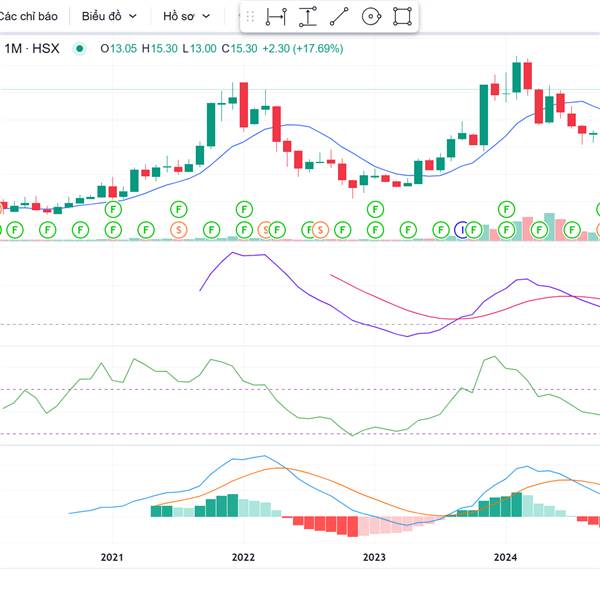
Task: Click the high price H15.30
Action: pyautogui.click(x=160, y=49)
